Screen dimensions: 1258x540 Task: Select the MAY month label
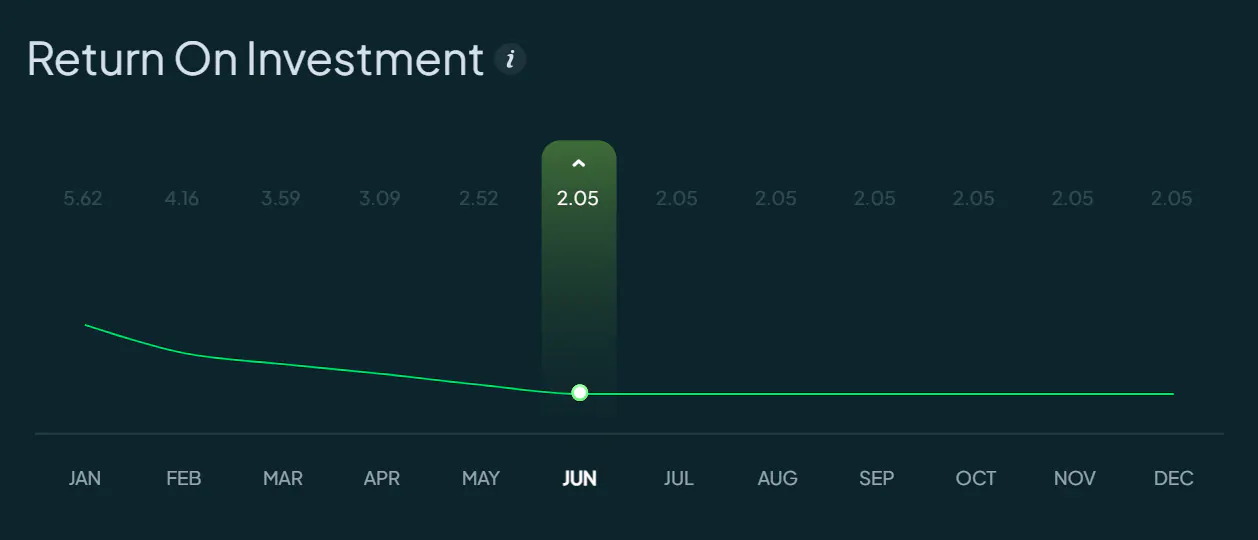[481, 478]
